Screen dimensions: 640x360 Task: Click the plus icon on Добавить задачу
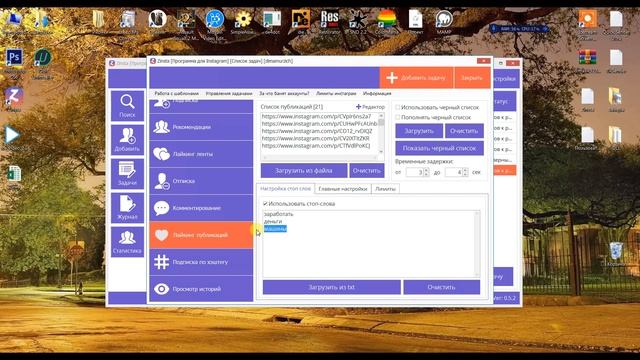pos(392,78)
